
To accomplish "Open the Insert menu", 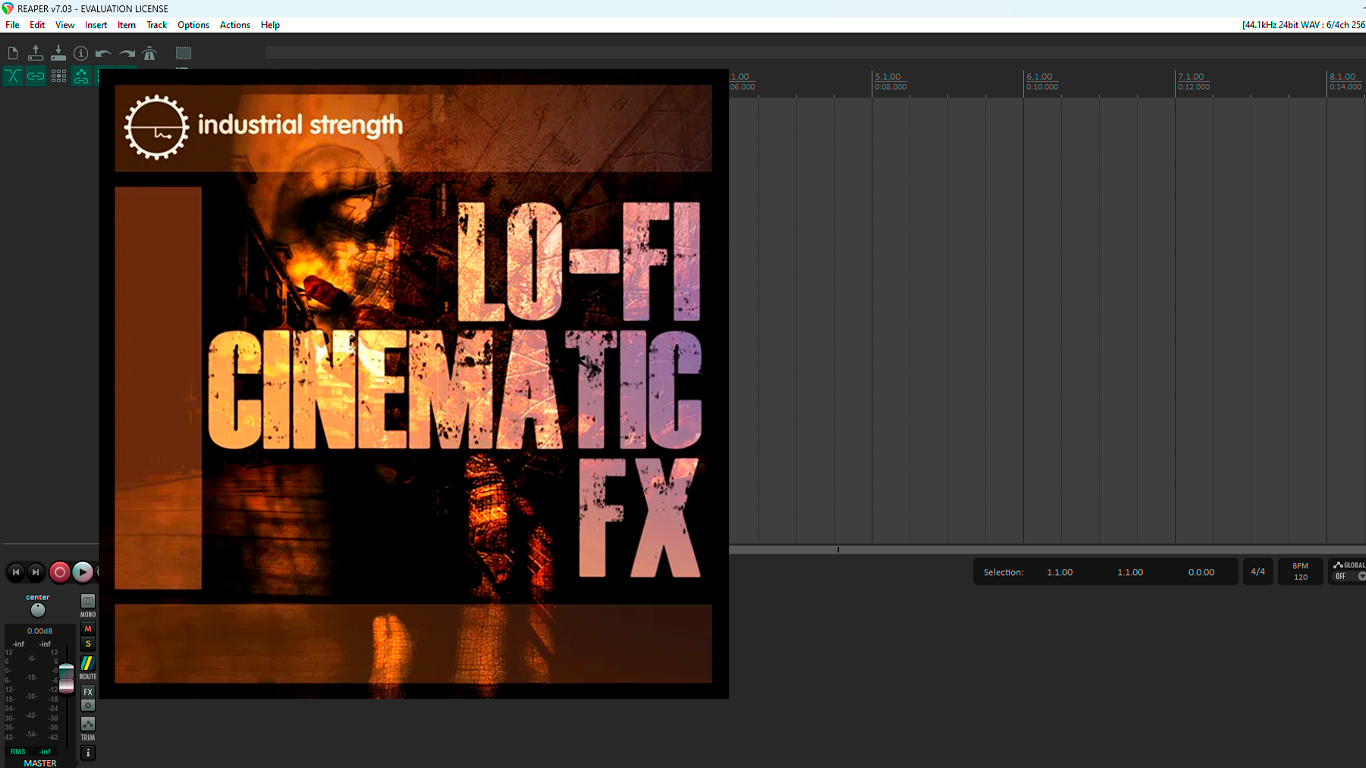I will [96, 25].
